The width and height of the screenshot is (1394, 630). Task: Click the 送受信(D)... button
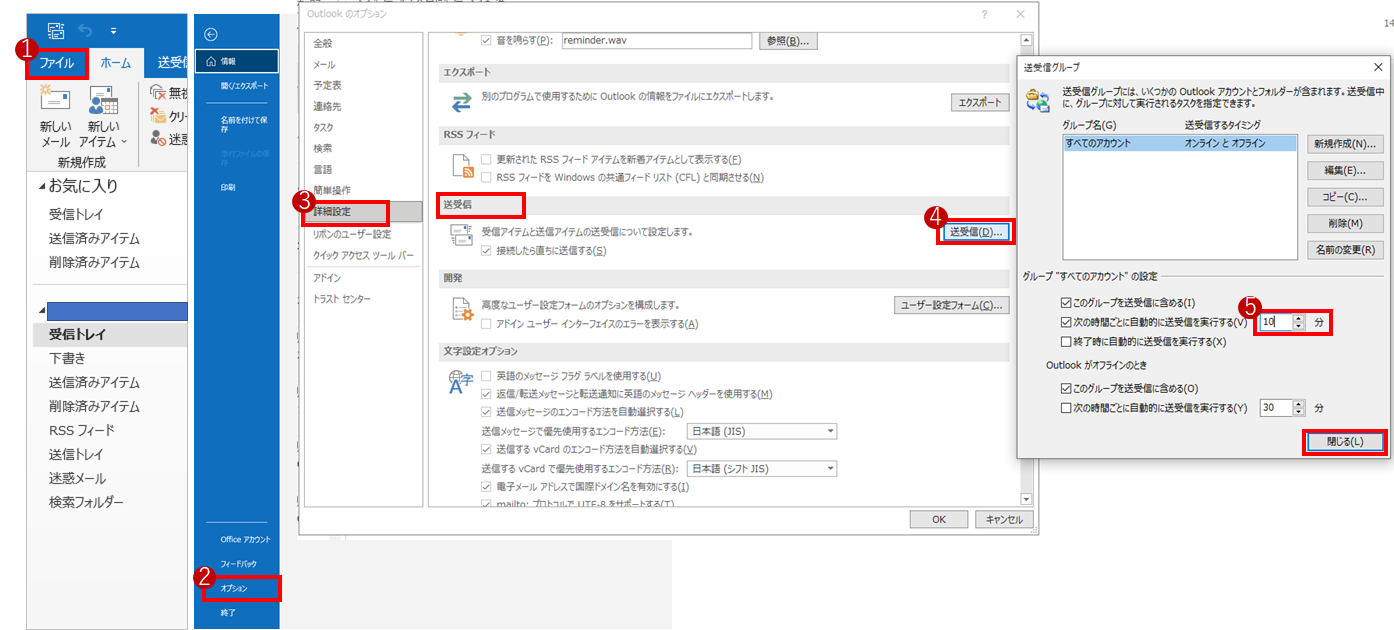coord(976,232)
